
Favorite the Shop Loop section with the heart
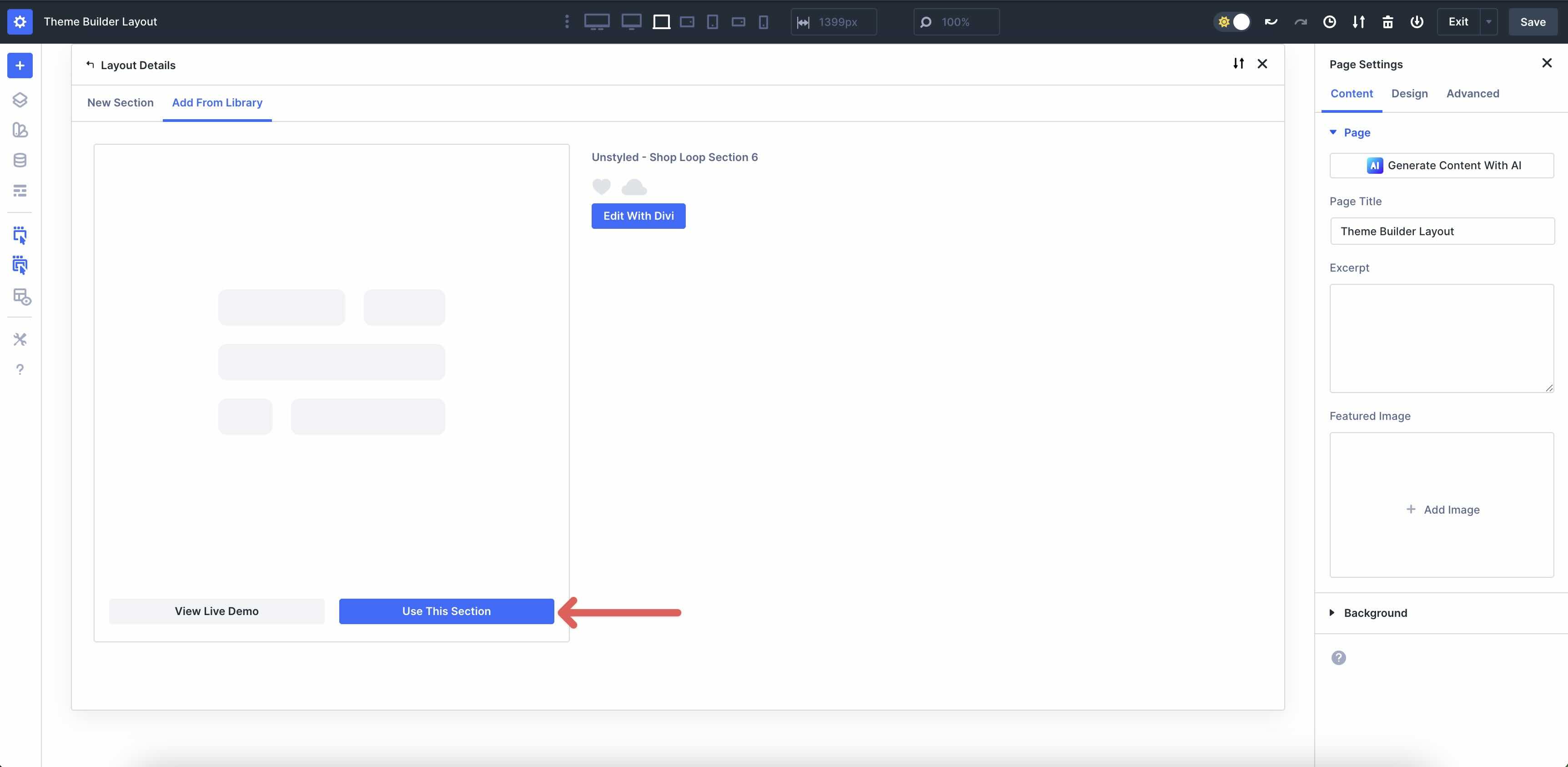(x=601, y=187)
